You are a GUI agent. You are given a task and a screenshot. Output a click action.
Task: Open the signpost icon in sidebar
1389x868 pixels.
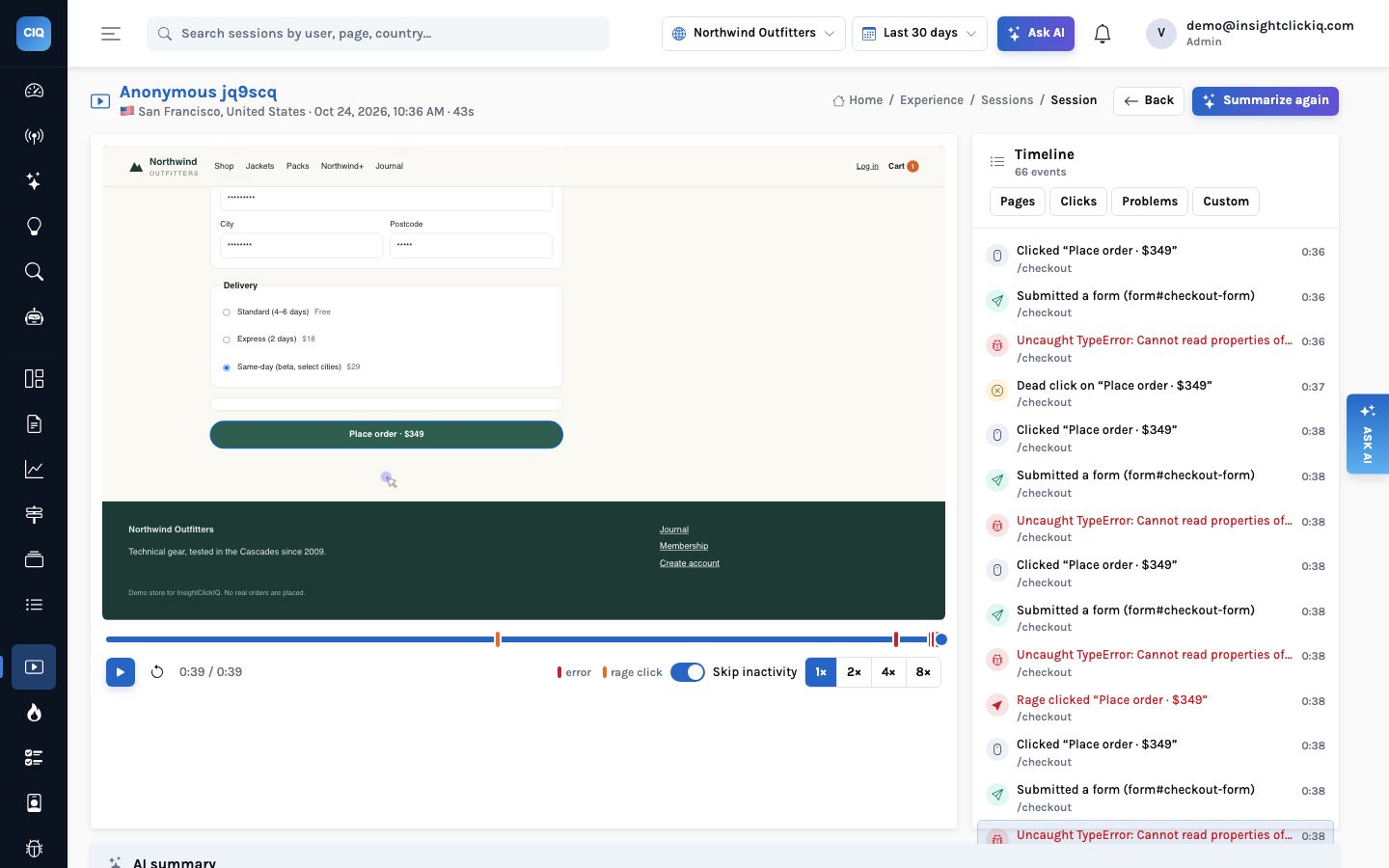click(34, 514)
